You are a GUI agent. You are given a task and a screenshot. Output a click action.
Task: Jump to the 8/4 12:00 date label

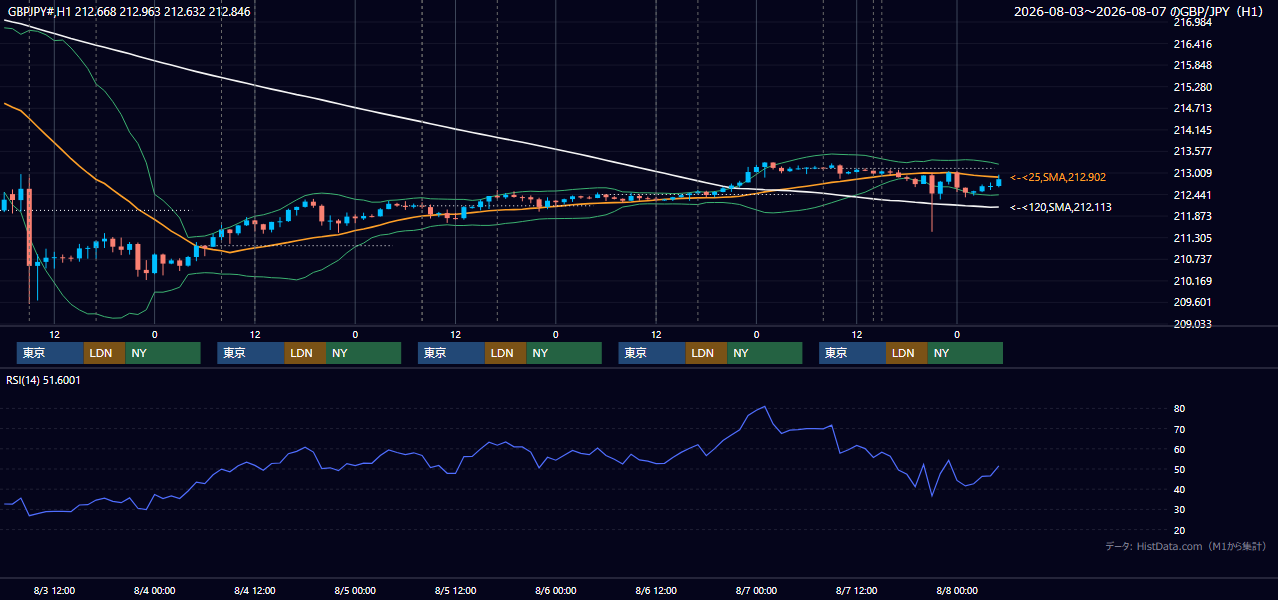[255, 590]
